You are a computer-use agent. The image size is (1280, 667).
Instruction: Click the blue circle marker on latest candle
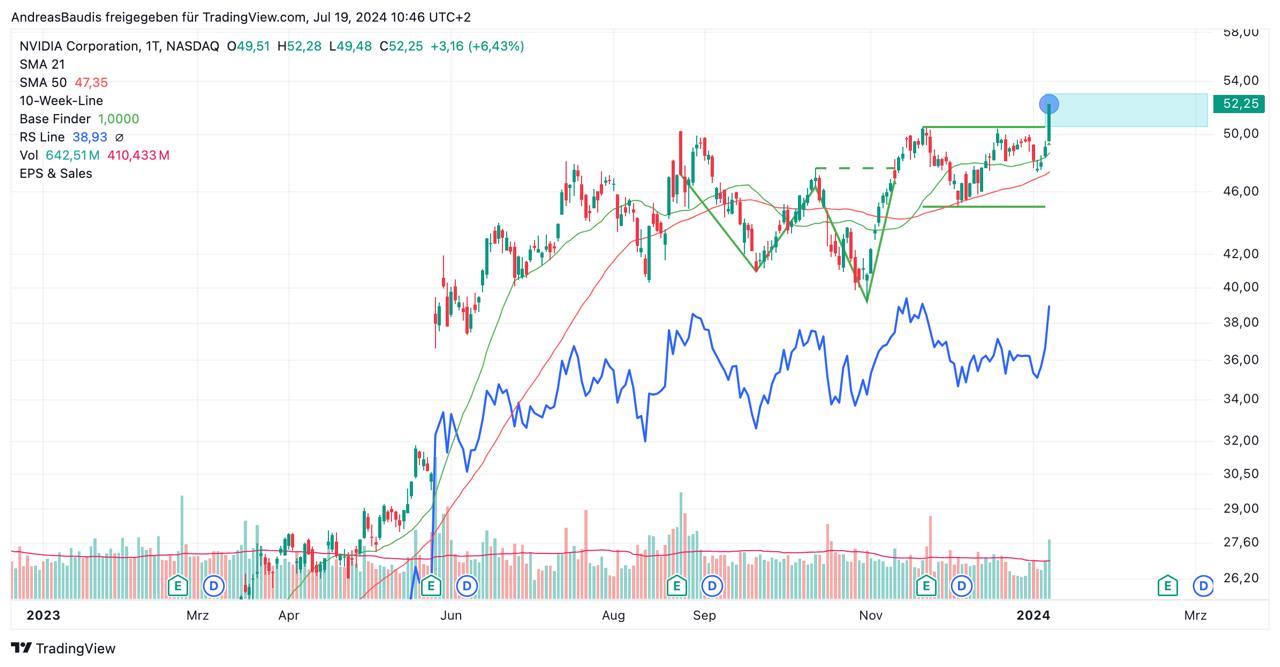pyautogui.click(x=1049, y=103)
